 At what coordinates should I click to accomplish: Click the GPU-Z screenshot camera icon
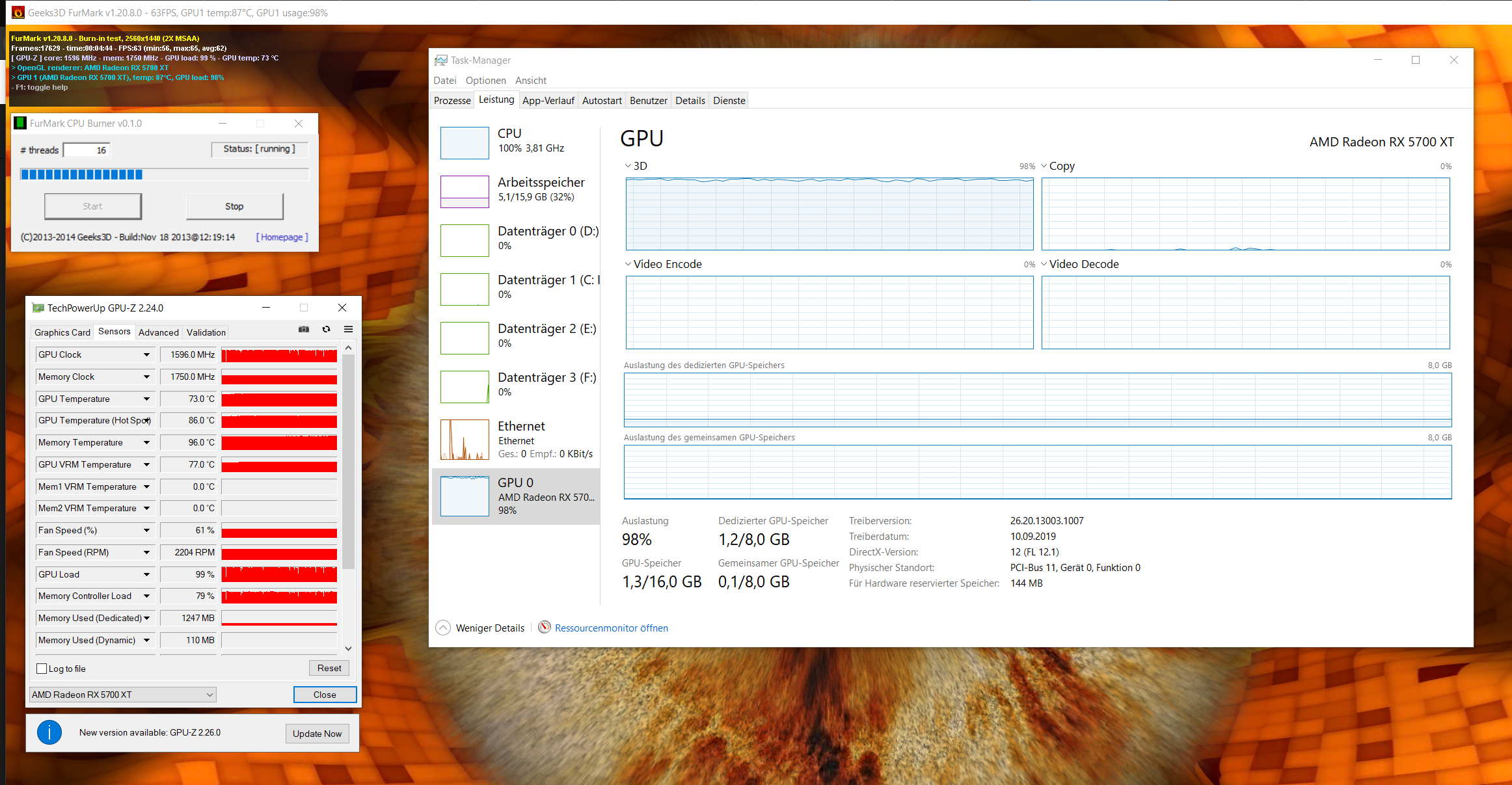pos(304,329)
